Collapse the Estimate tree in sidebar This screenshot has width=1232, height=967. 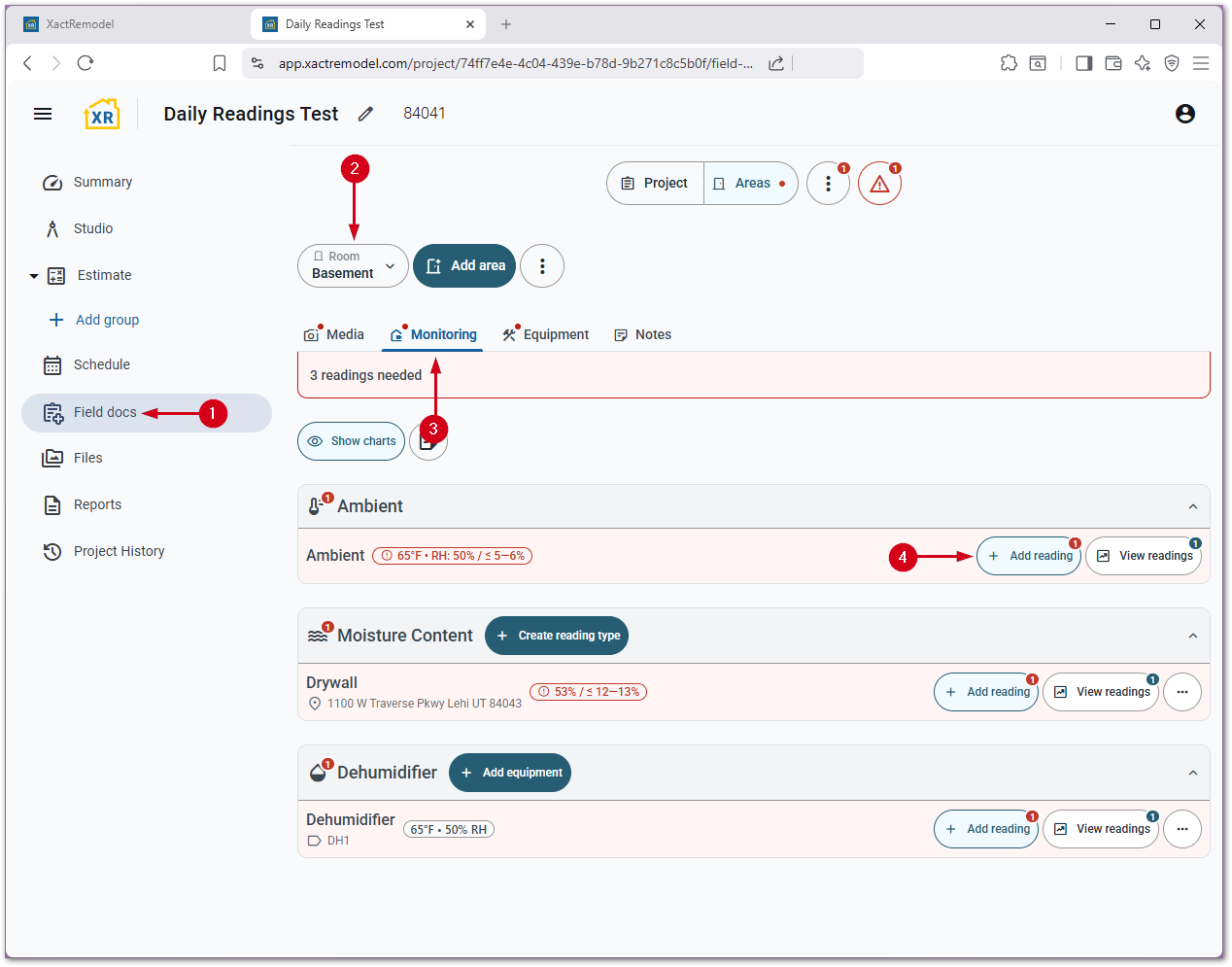34,276
